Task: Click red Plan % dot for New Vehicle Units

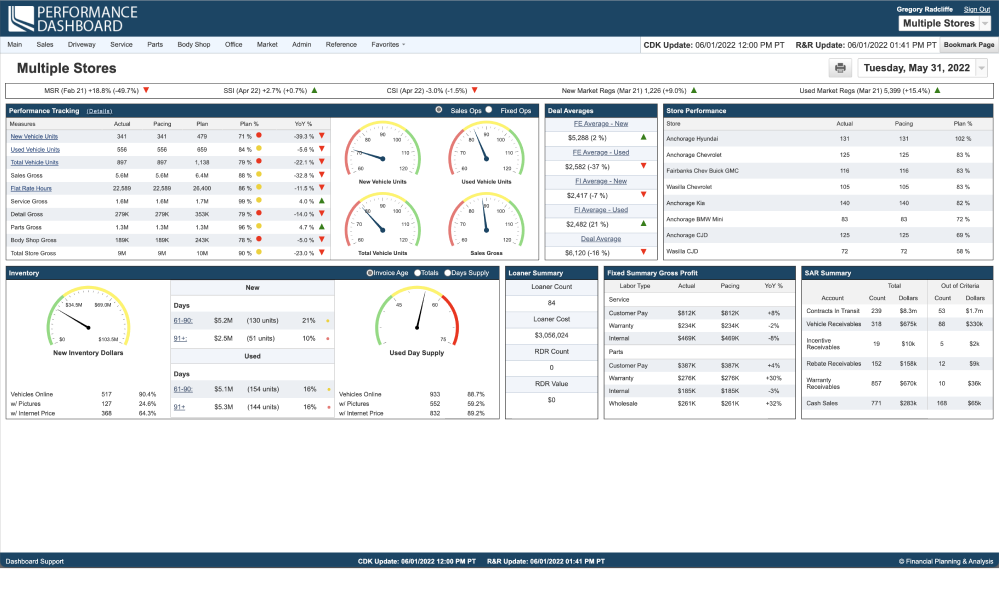Action: (x=259, y=136)
